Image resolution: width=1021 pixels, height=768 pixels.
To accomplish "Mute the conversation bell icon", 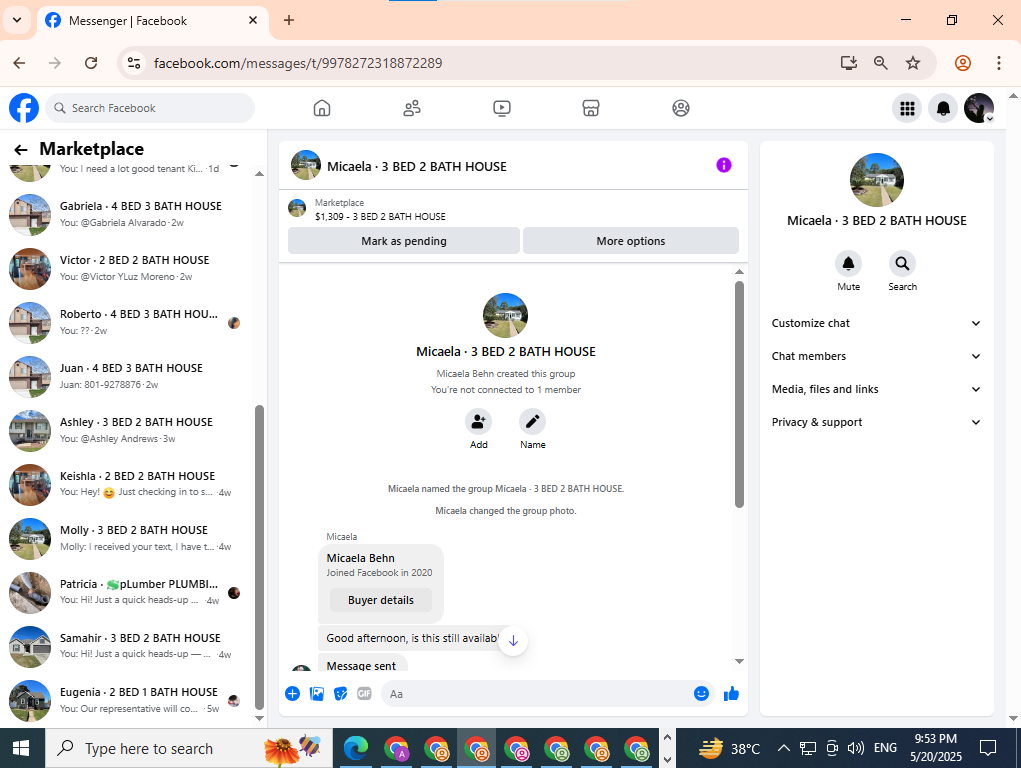I will click(x=848, y=264).
